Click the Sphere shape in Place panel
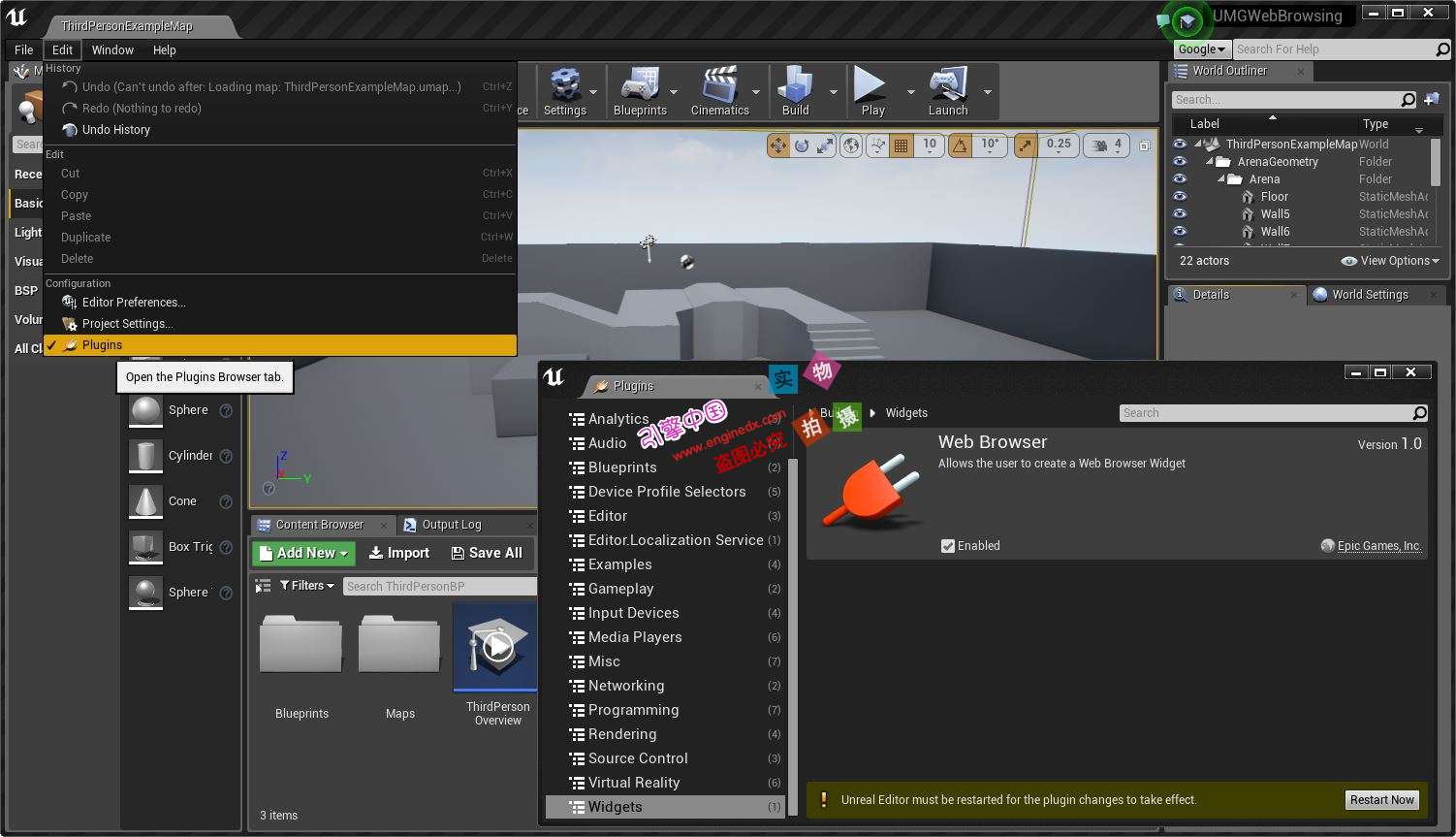This screenshot has height=837, width=1456. coord(170,410)
